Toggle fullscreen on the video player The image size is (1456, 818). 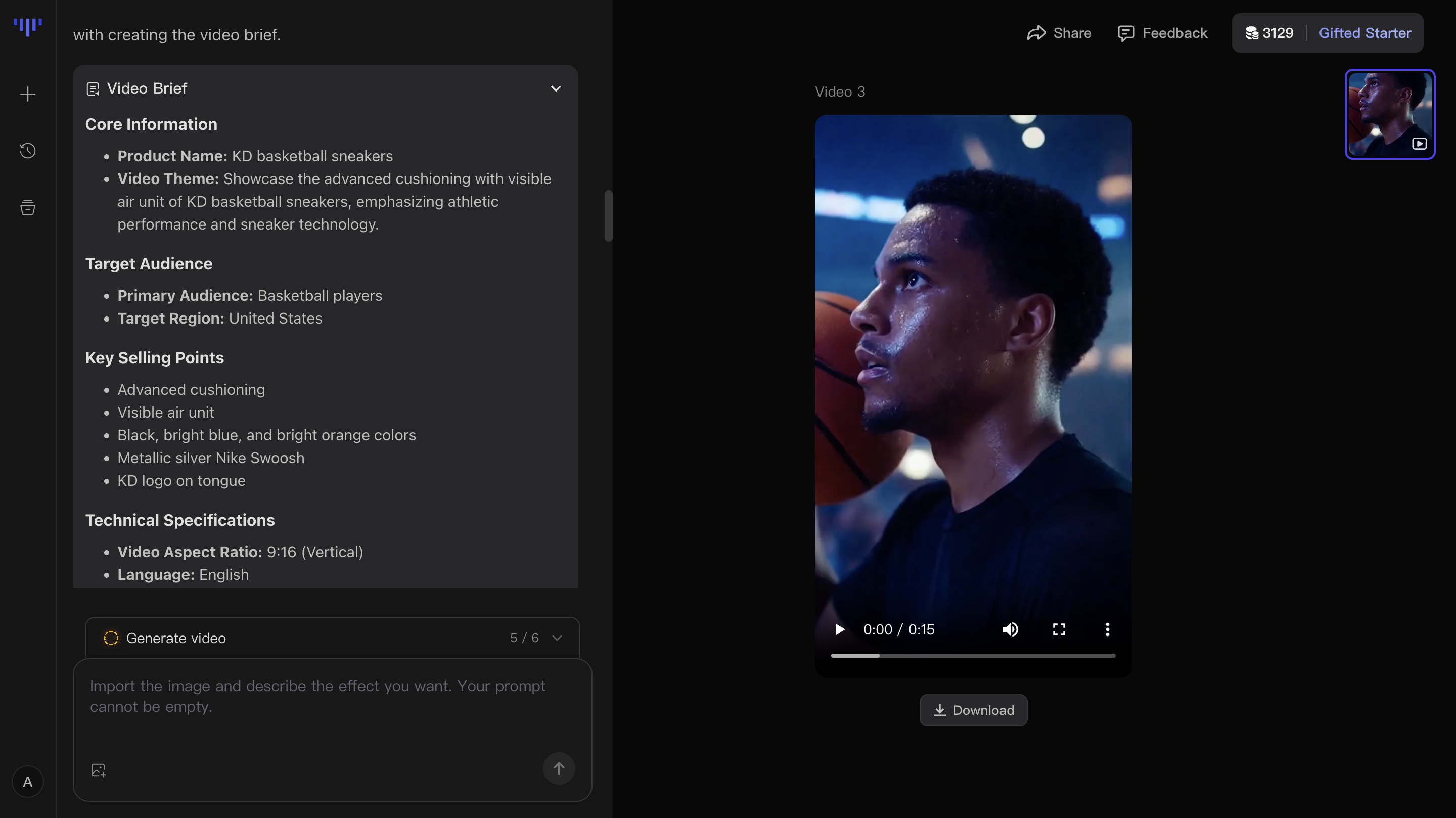click(1059, 629)
